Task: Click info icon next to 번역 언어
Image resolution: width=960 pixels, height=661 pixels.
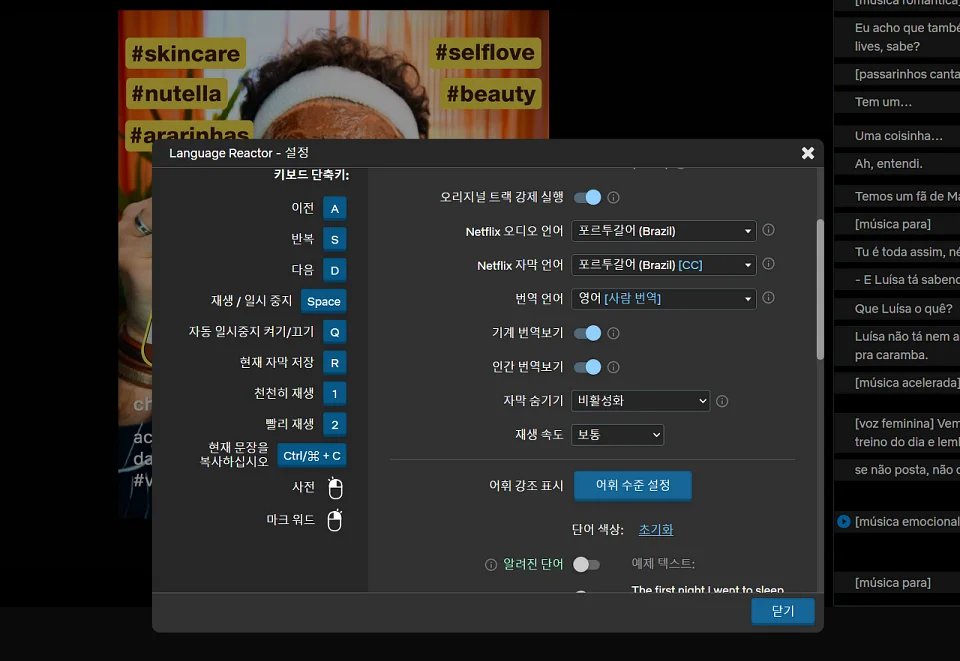Action: [768, 297]
